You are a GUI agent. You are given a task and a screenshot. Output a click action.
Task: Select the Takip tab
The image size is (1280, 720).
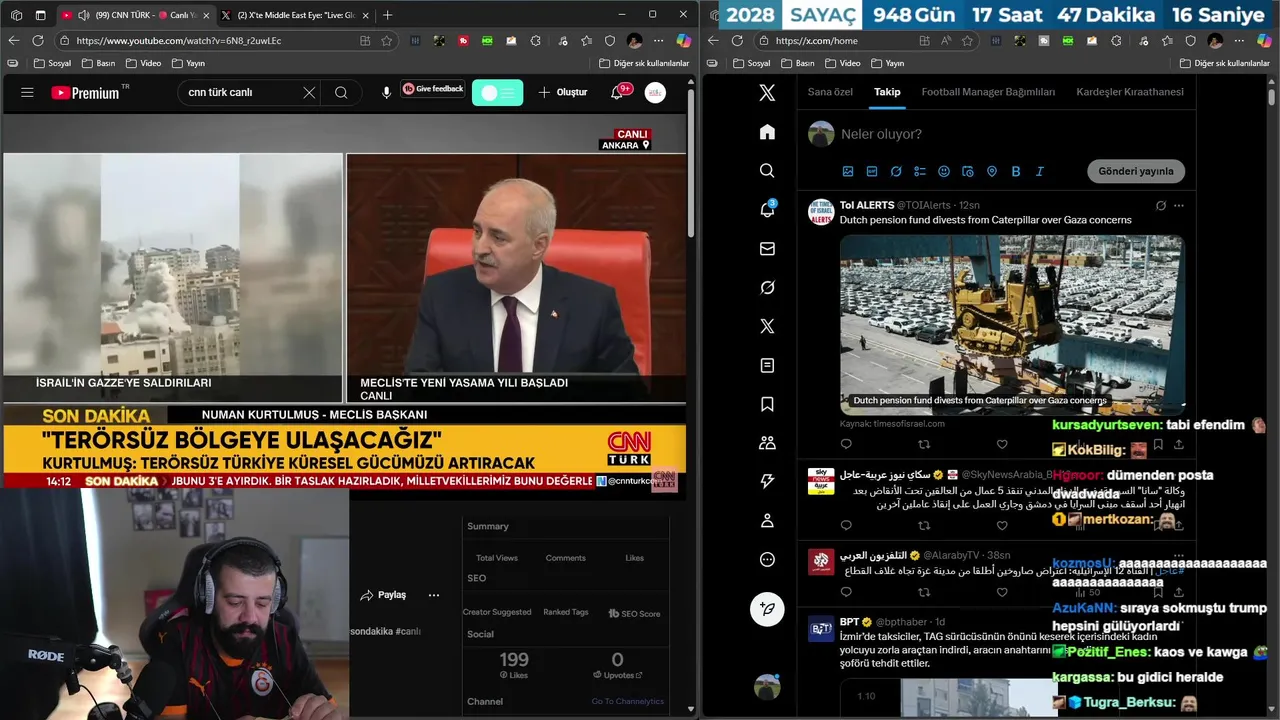(x=887, y=92)
